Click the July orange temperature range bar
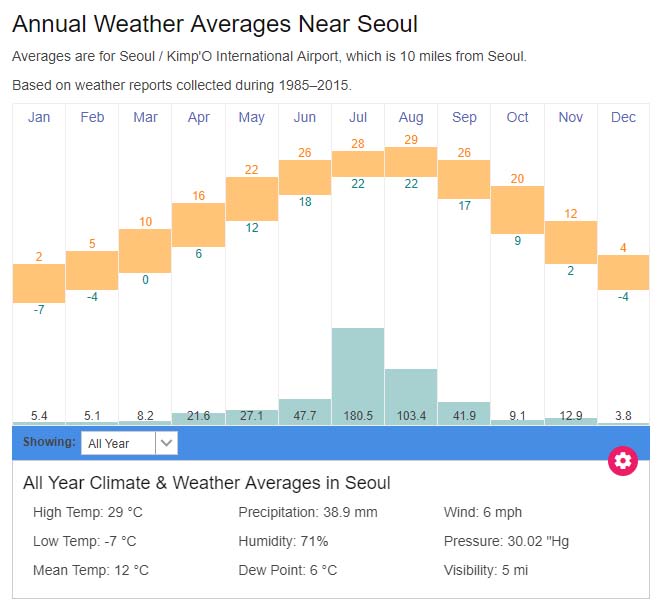This screenshot has height=606, width=661. [358, 163]
